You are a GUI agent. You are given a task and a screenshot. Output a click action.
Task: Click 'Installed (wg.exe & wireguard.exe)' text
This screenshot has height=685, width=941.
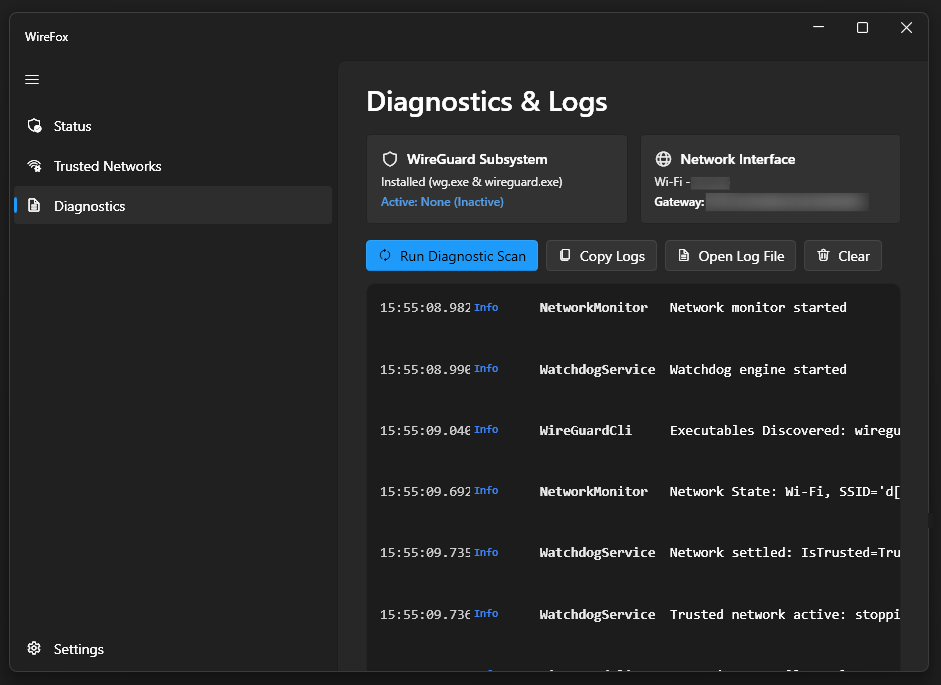(x=472, y=182)
